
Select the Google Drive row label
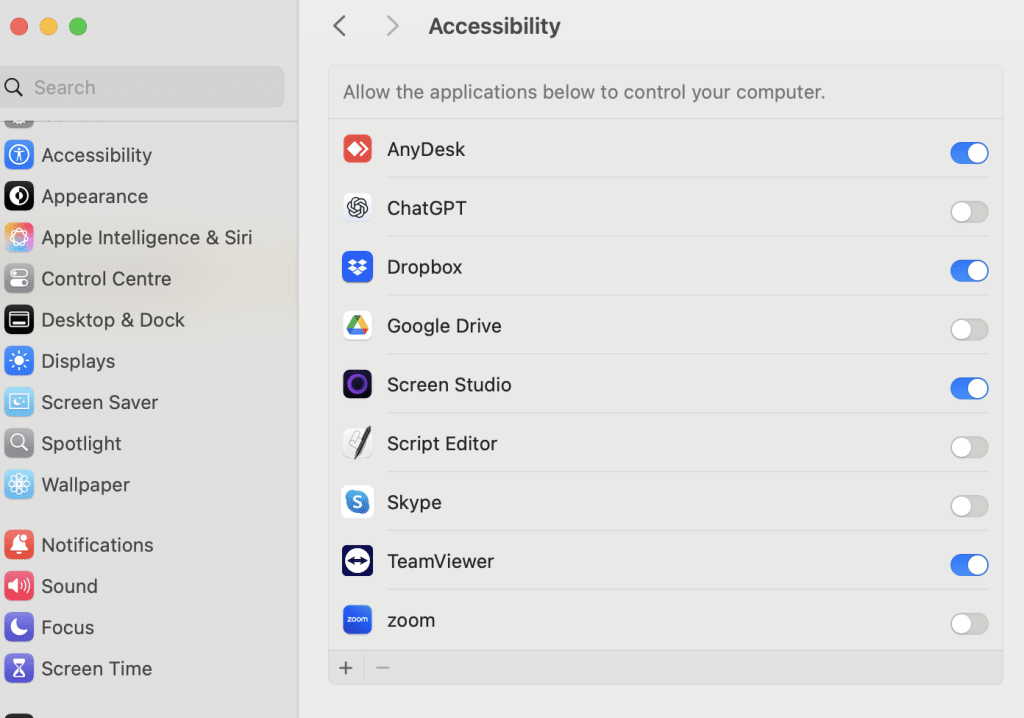click(444, 325)
